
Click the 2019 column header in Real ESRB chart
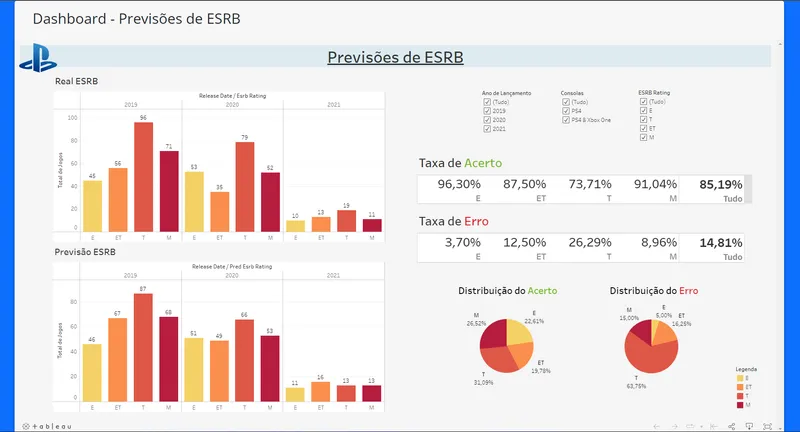click(131, 105)
